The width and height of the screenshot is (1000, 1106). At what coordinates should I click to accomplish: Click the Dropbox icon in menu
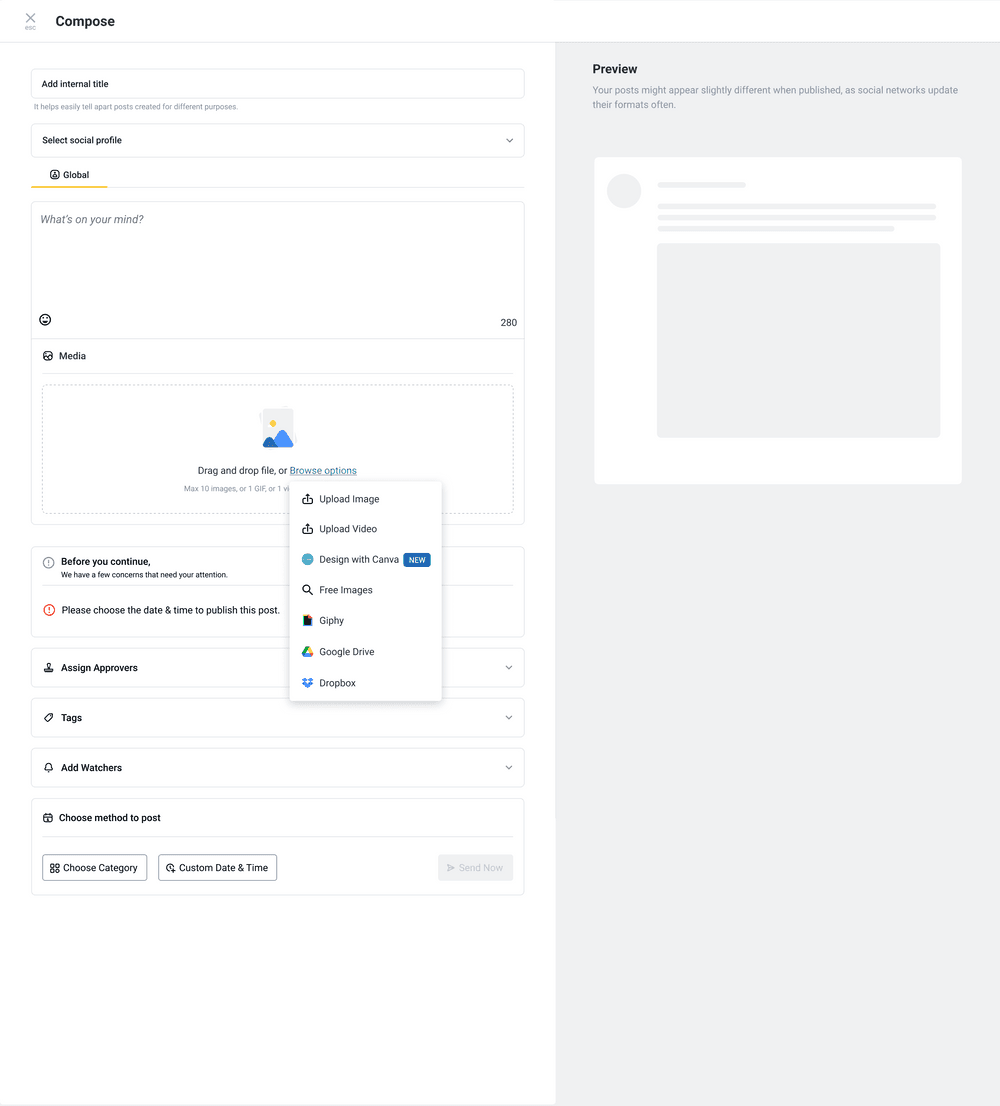point(308,683)
